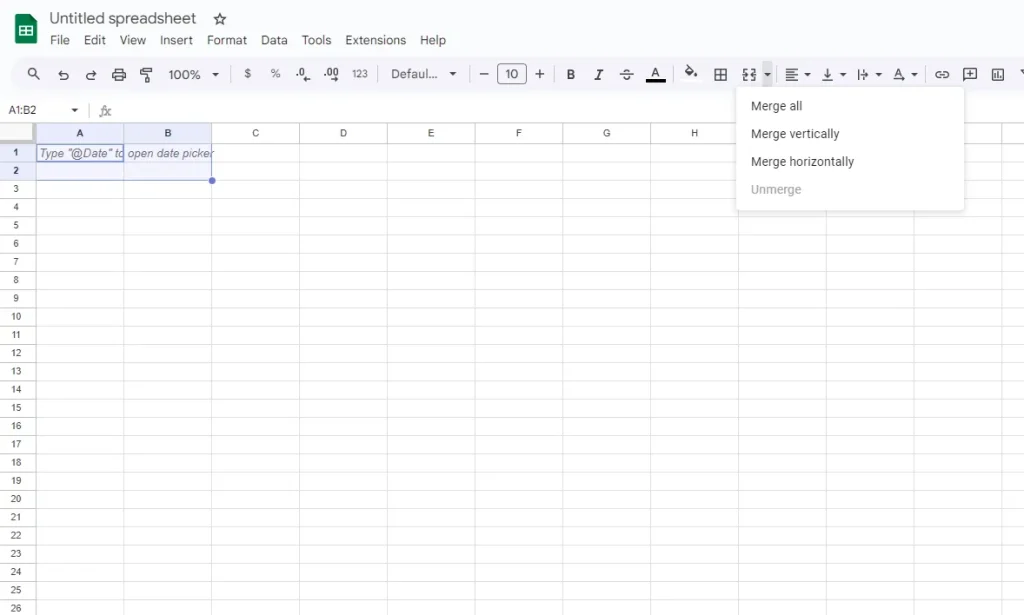
Task: Open the zoom 100% dropdown
Action: tap(193, 74)
